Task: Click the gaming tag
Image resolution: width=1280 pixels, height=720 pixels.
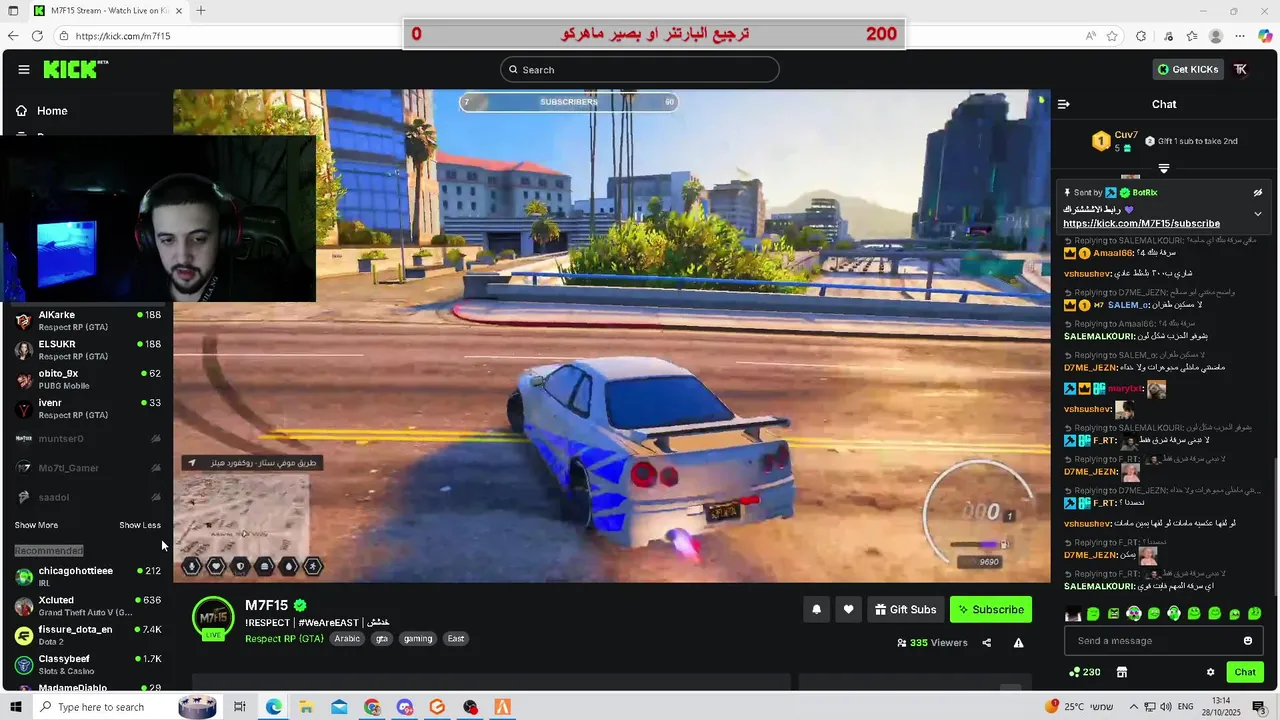Action: [418, 639]
